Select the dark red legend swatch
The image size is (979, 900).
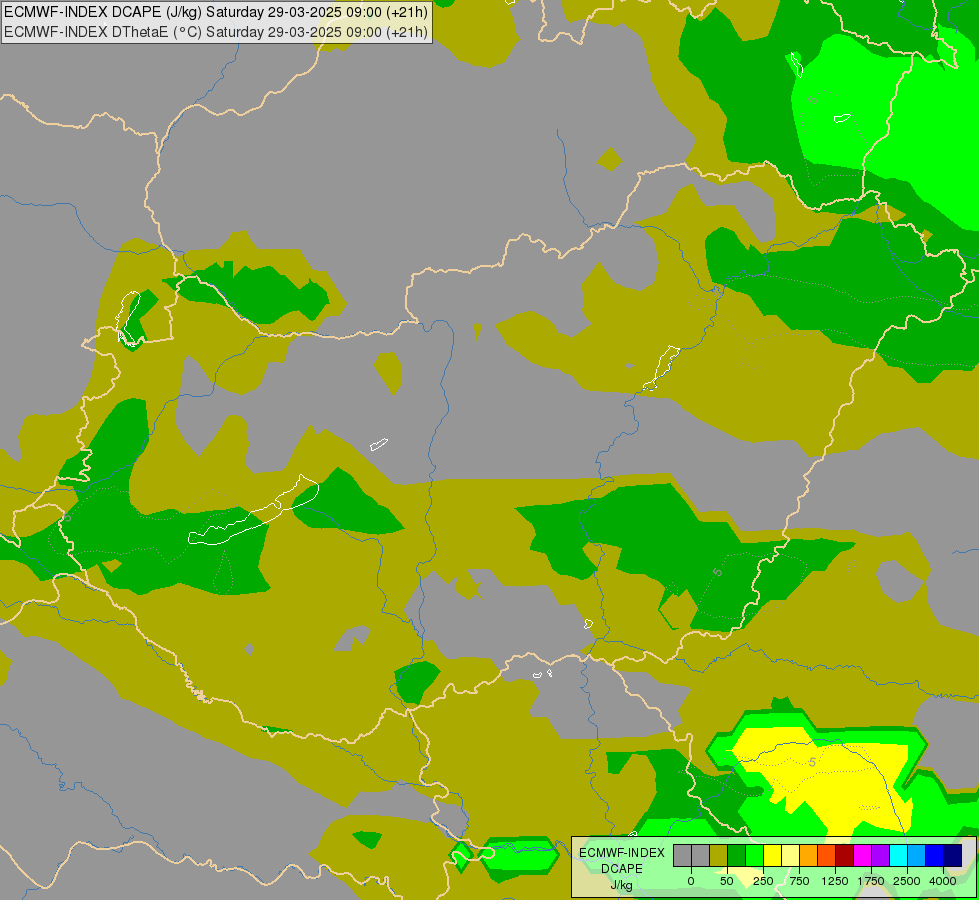845,855
